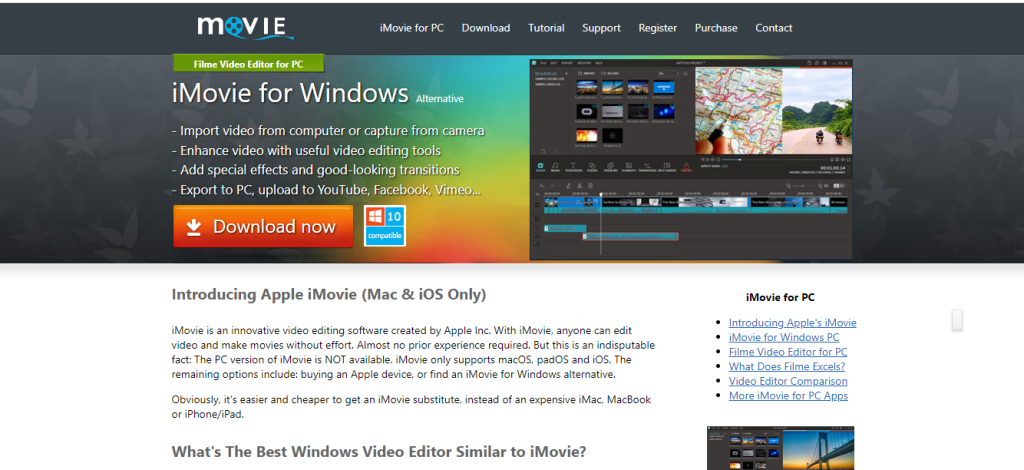The height and width of the screenshot is (470, 1024).
Task: Click the red Export icon in Filme screenshot
Action: [x=686, y=167]
